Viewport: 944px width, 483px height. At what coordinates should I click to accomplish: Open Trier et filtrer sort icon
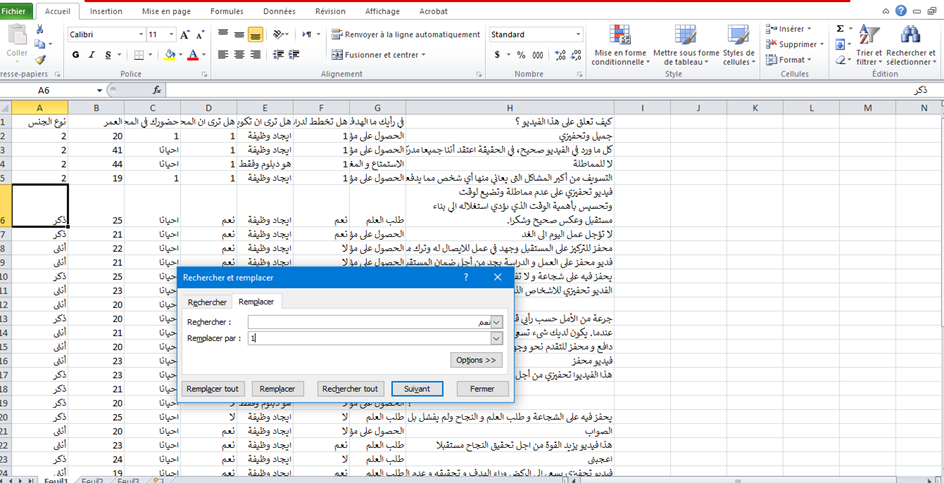point(868,37)
